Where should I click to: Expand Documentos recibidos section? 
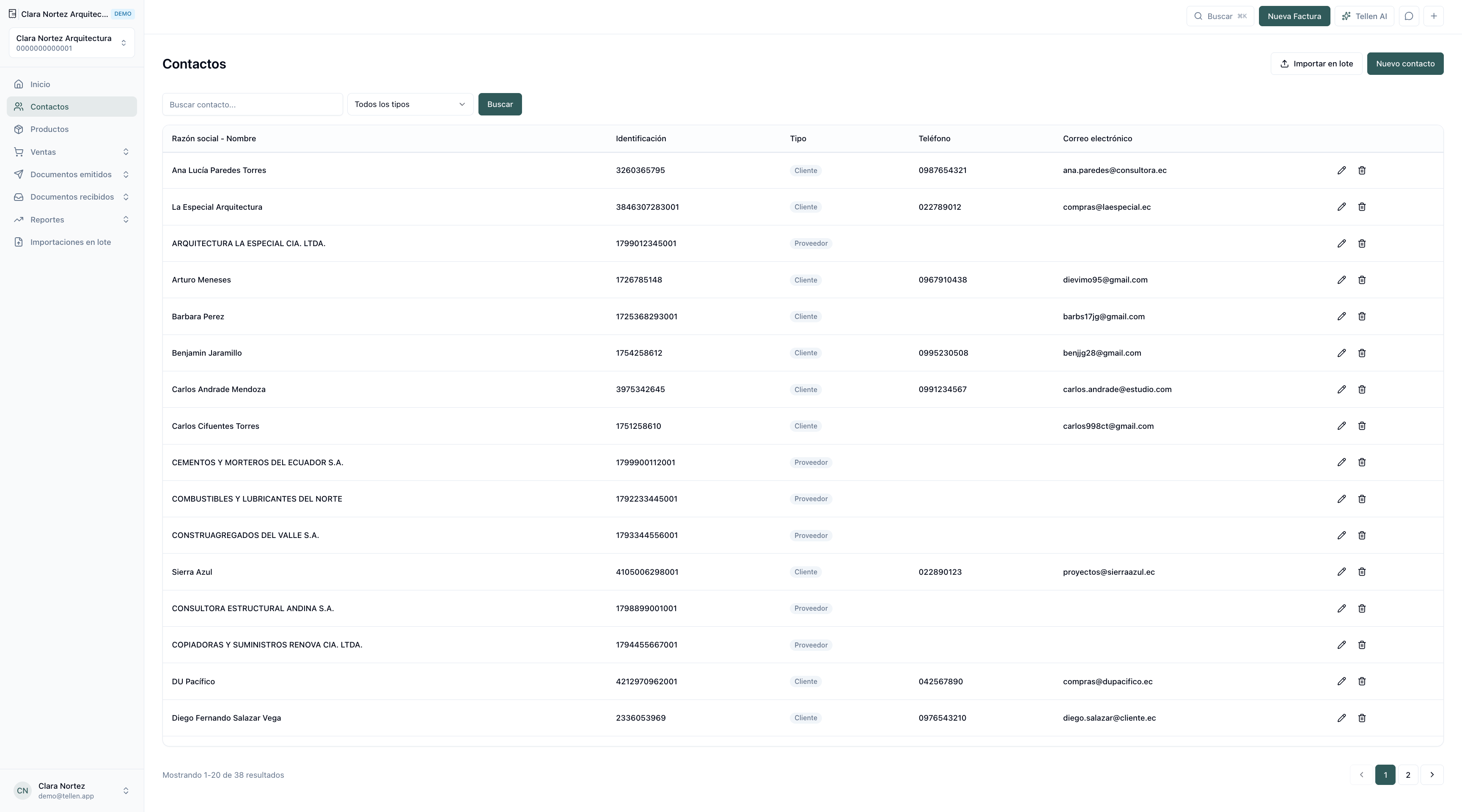pyautogui.click(x=71, y=197)
